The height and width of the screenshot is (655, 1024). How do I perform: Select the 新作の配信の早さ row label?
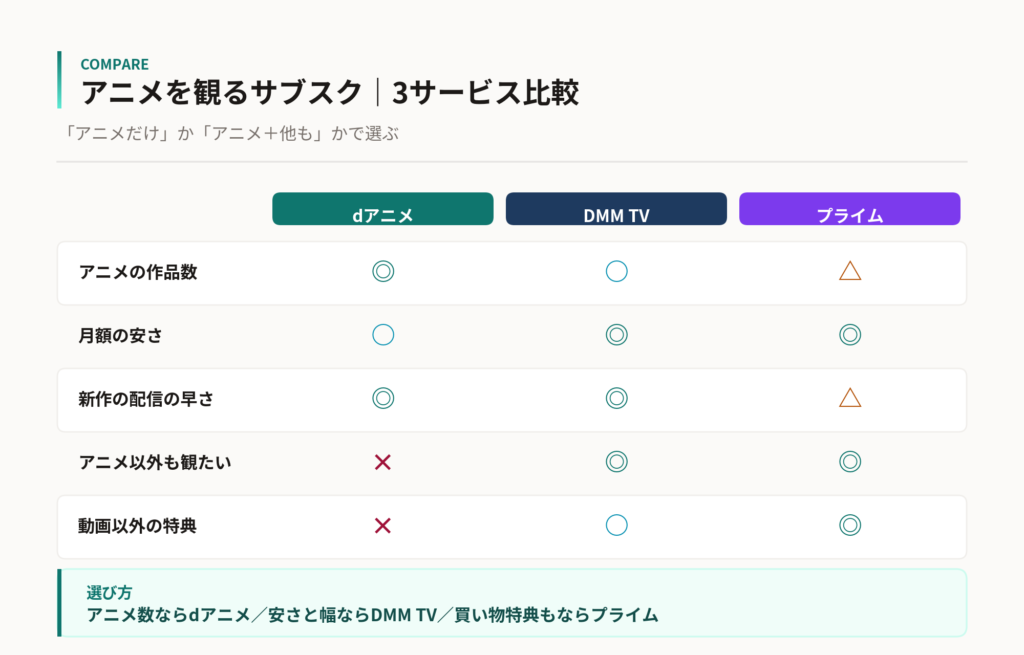(146, 398)
